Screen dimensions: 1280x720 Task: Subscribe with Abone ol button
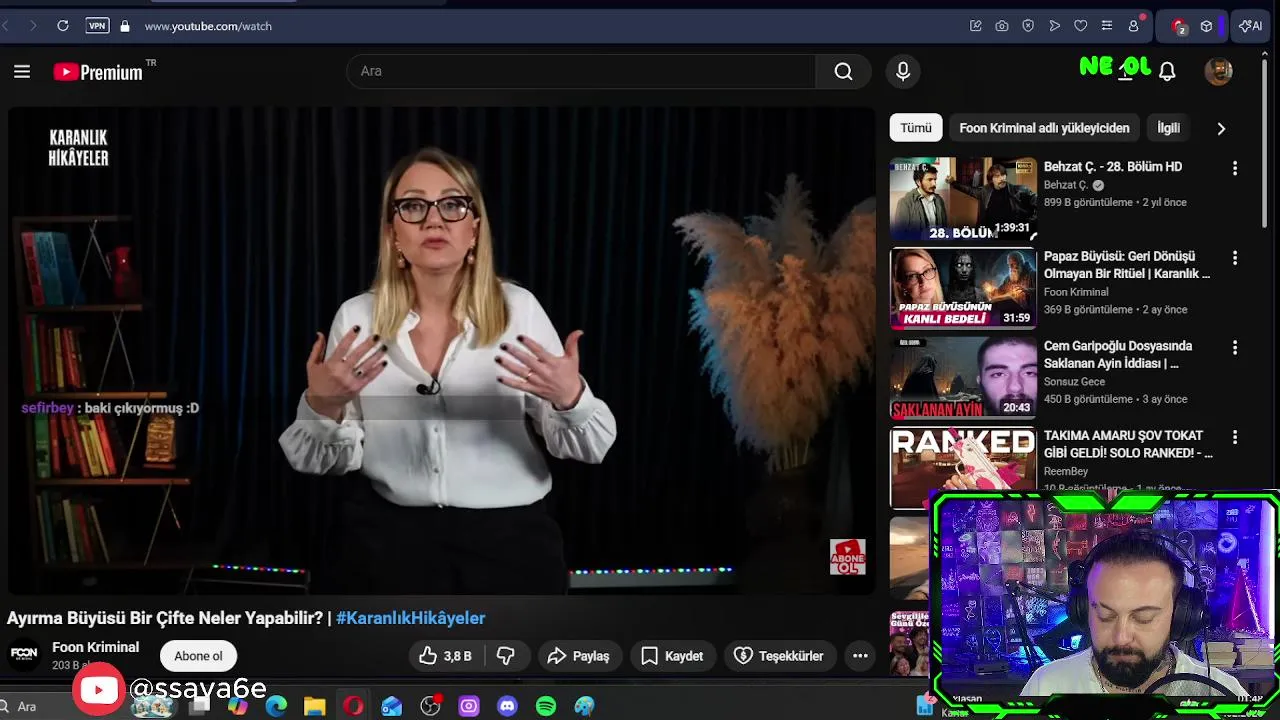click(198, 656)
